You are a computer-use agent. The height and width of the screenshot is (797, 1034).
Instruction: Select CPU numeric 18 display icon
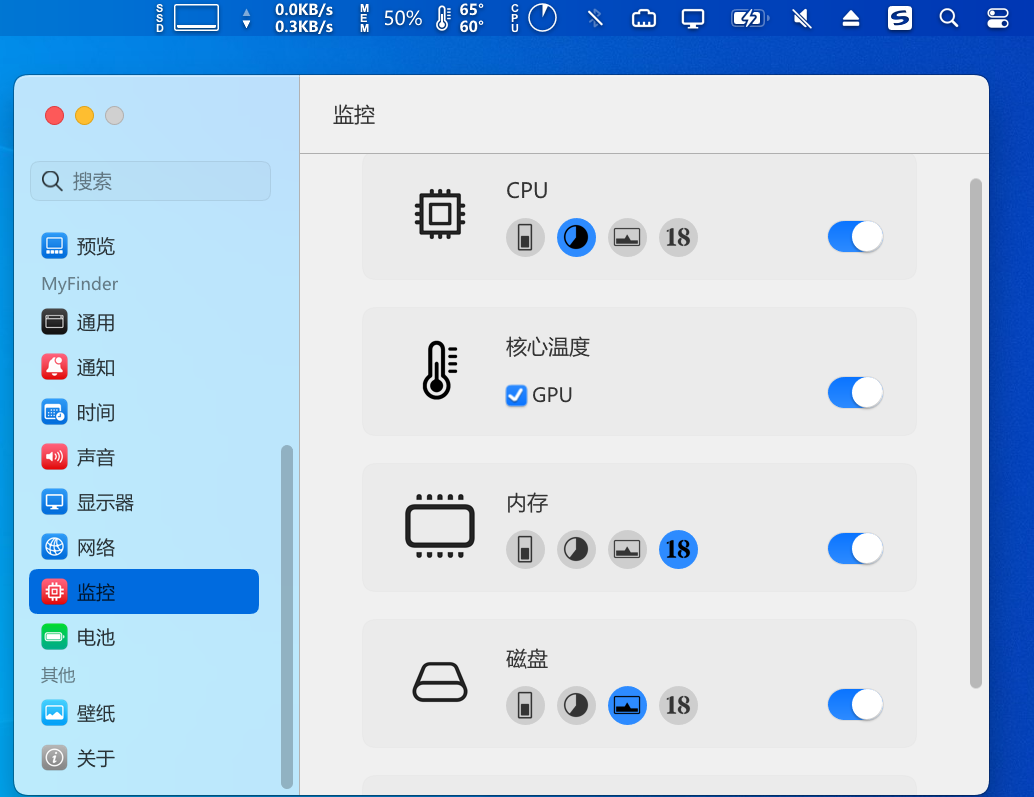678,237
